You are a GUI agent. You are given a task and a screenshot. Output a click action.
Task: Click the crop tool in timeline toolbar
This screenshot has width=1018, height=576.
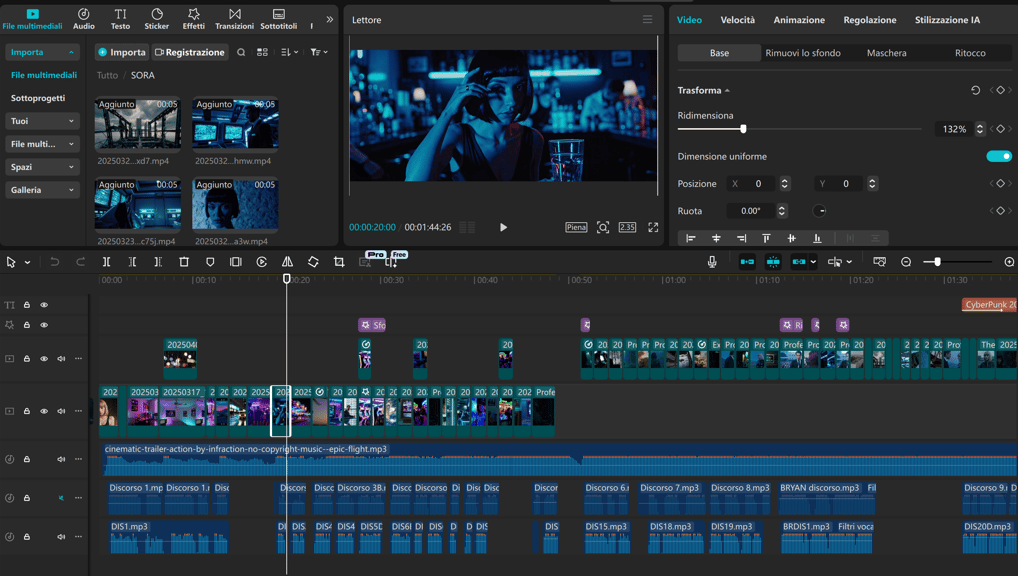click(339, 262)
